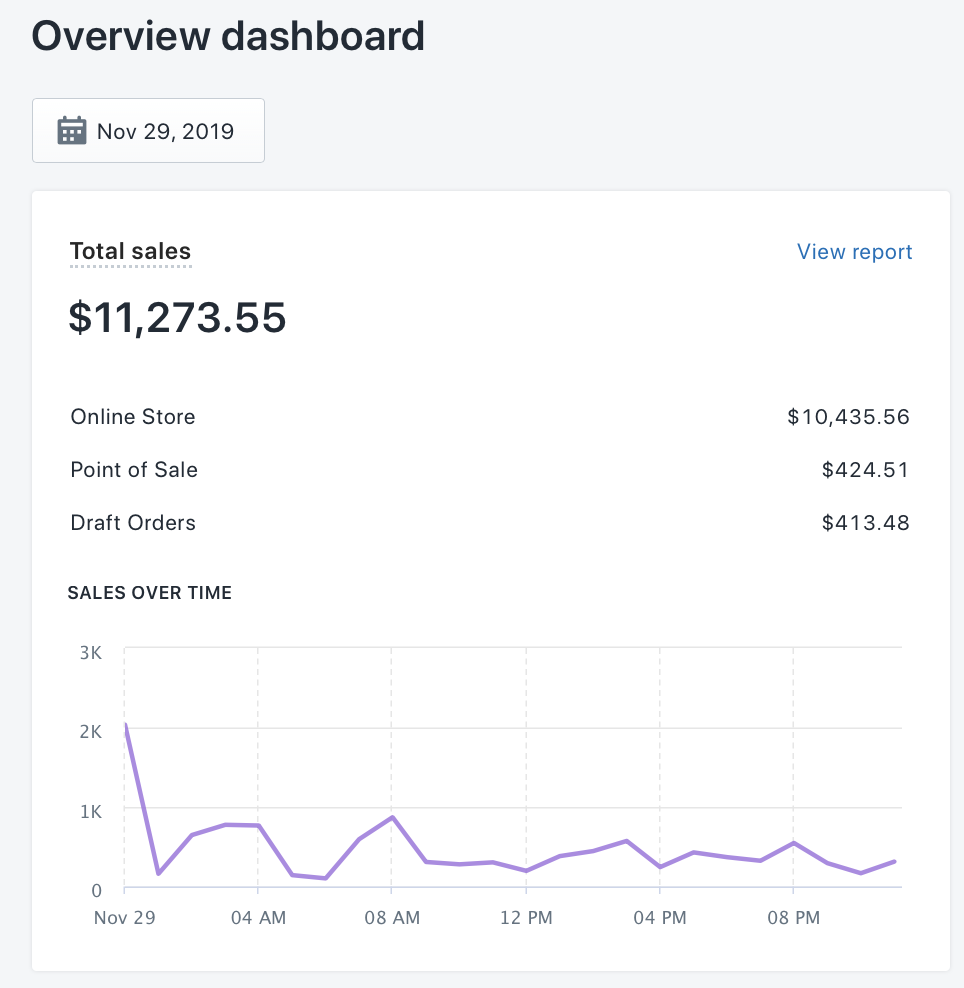The image size is (964, 988).
Task: Open the View report link
Action: pyautogui.click(x=854, y=251)
